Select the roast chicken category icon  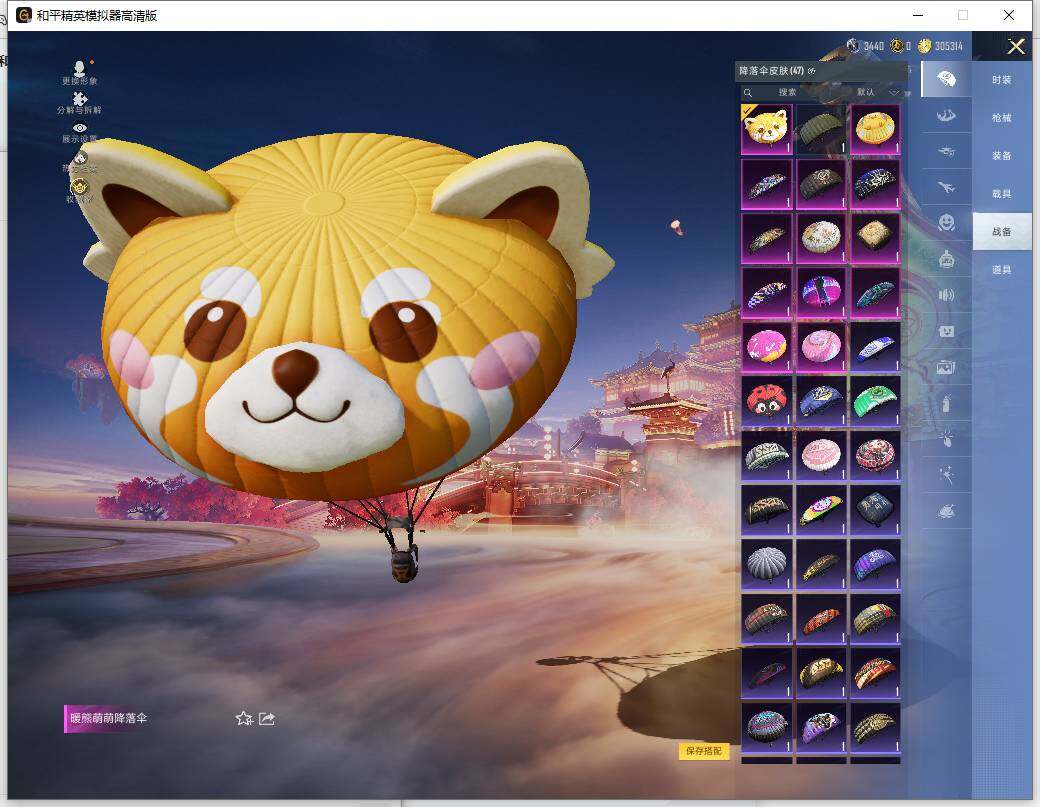[x=946, y=511]
